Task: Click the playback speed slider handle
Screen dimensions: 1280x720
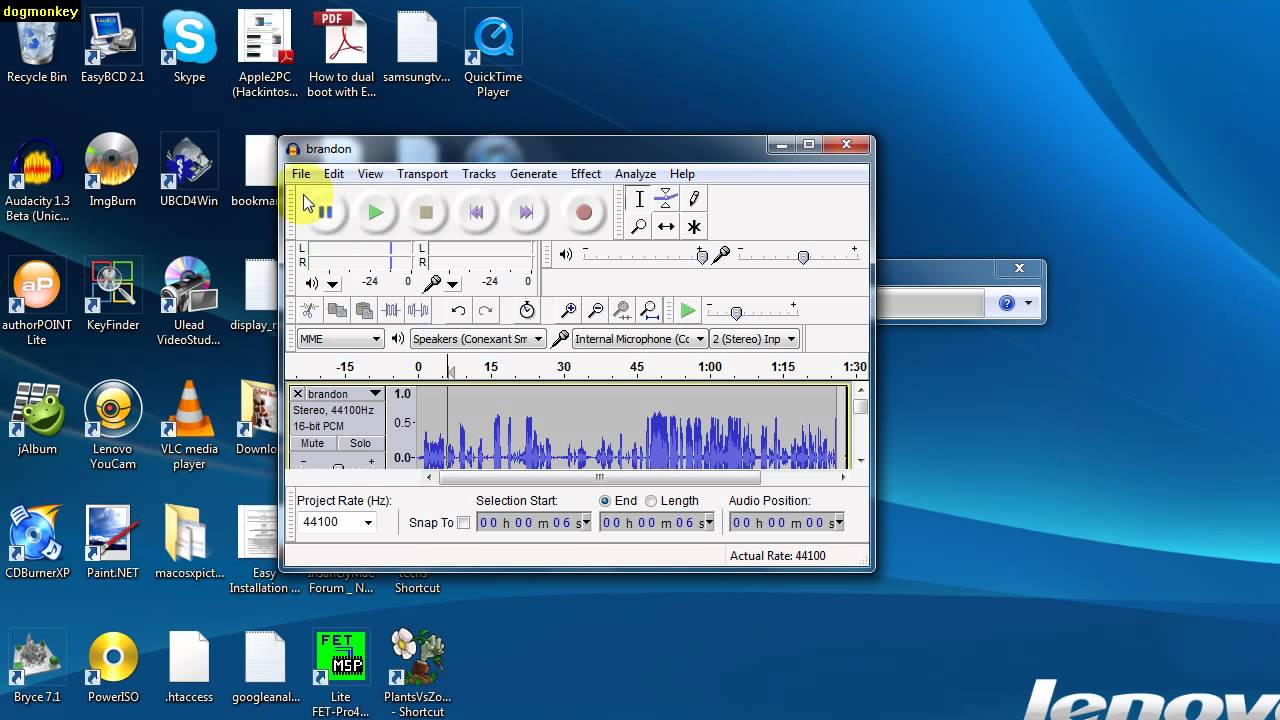Action: [736, 313]
